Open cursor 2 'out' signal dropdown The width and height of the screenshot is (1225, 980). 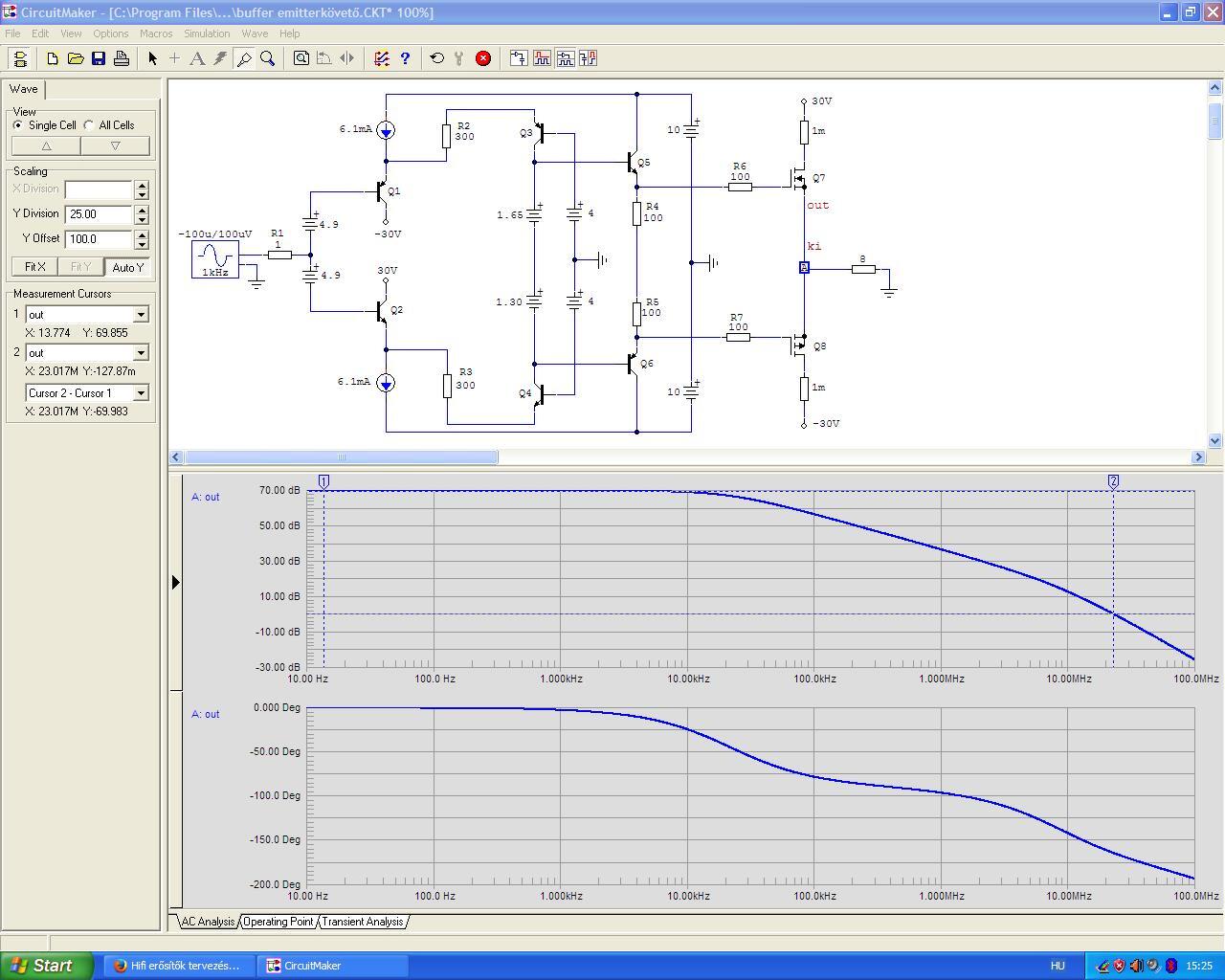(141, 353)
